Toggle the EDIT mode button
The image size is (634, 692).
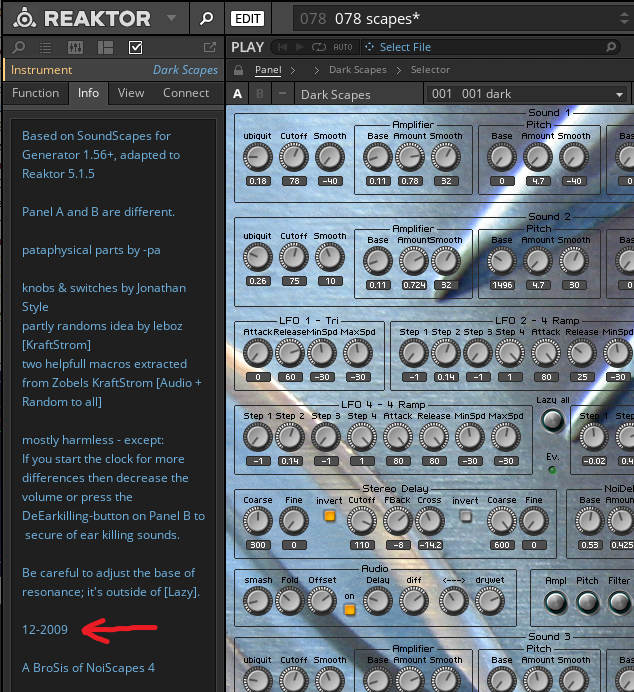[247, 19]
